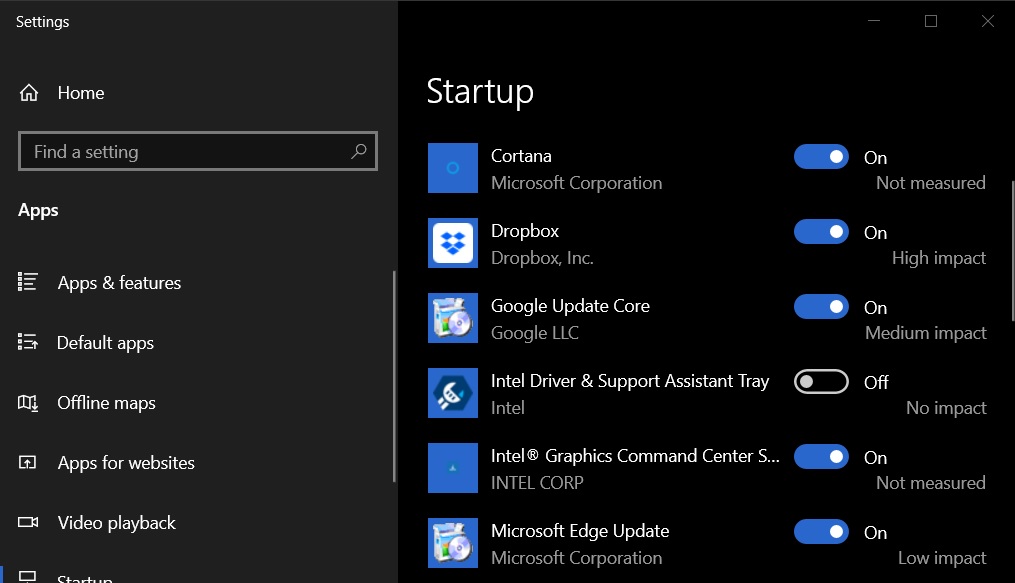The height and width of the screenshot is (583, 1015).
Task: Click the Dropbox app icon
Action: [x=453, y=243]
